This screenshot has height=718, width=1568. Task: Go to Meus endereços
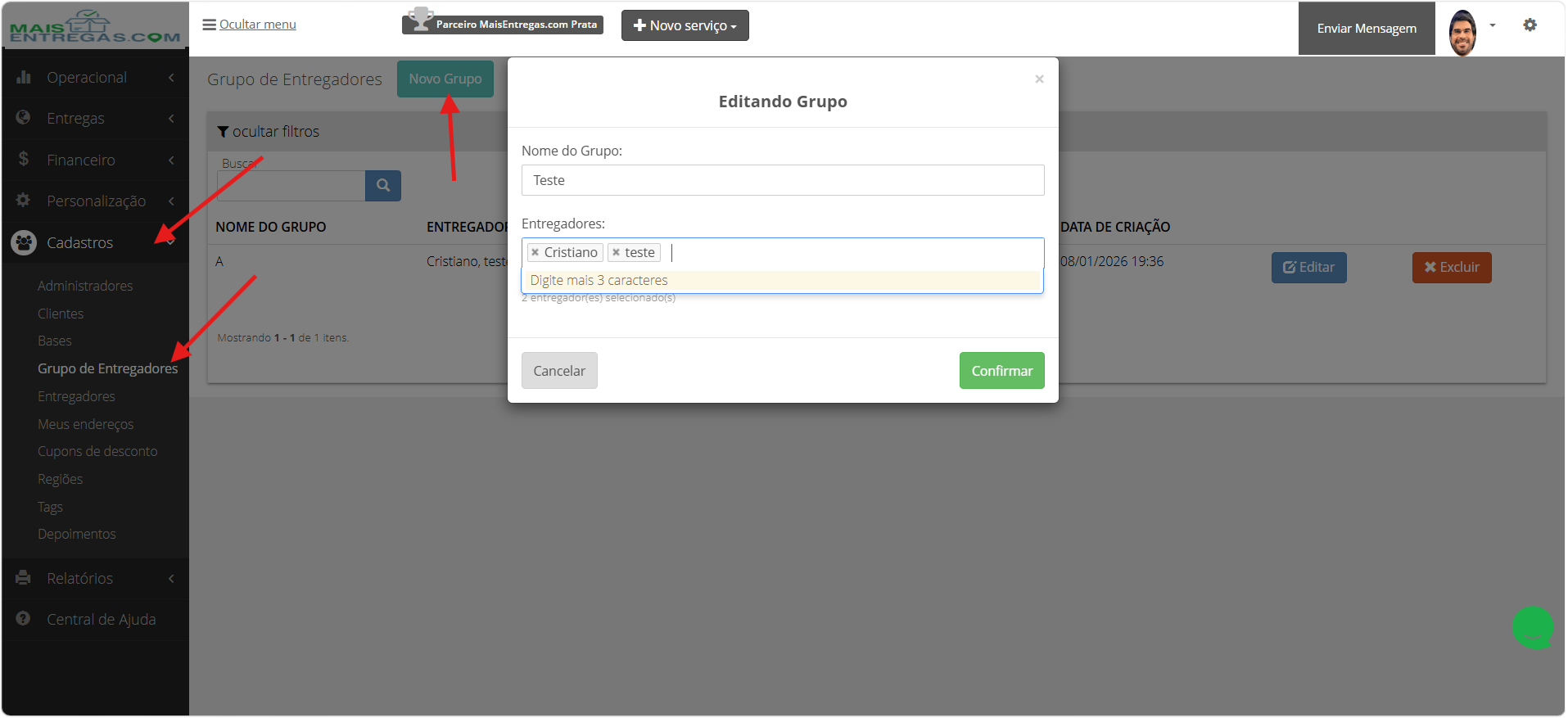click(85, 424)
